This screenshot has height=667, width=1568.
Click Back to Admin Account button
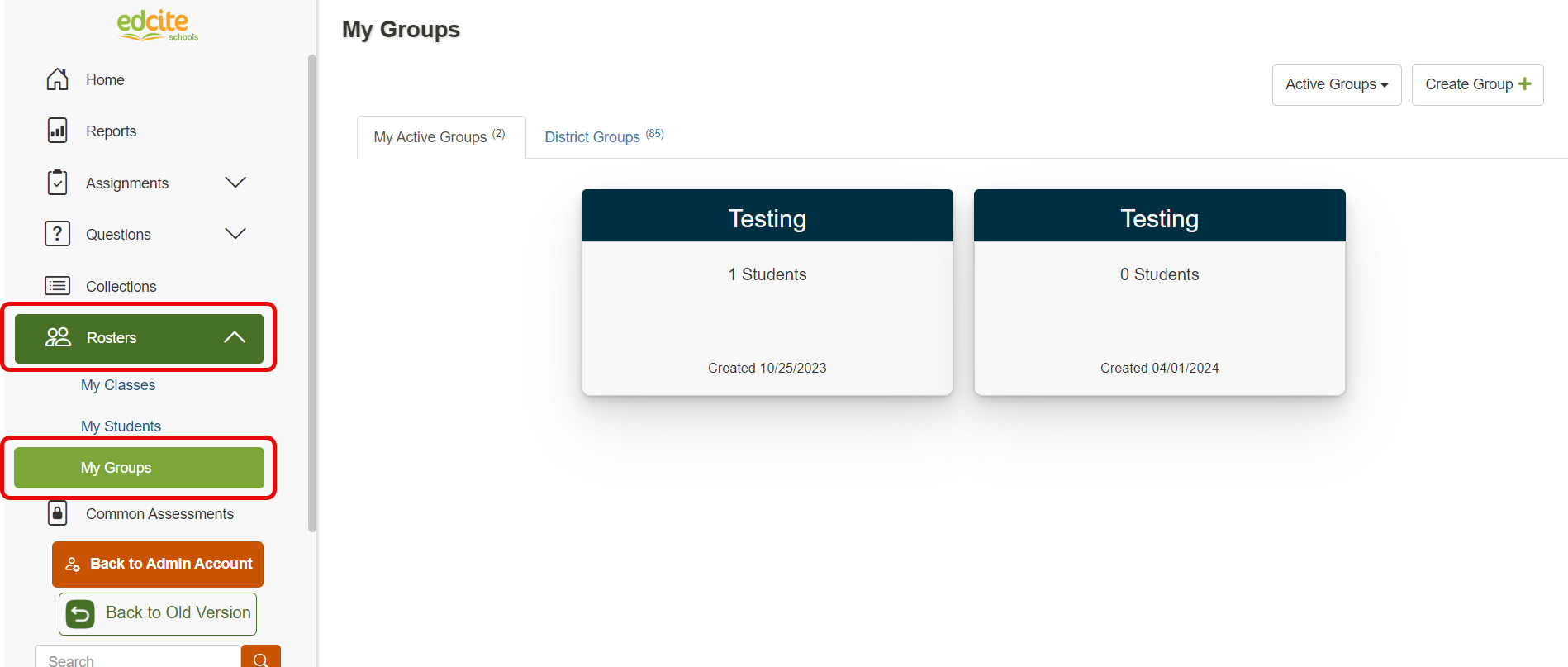(x=158, y=565)
